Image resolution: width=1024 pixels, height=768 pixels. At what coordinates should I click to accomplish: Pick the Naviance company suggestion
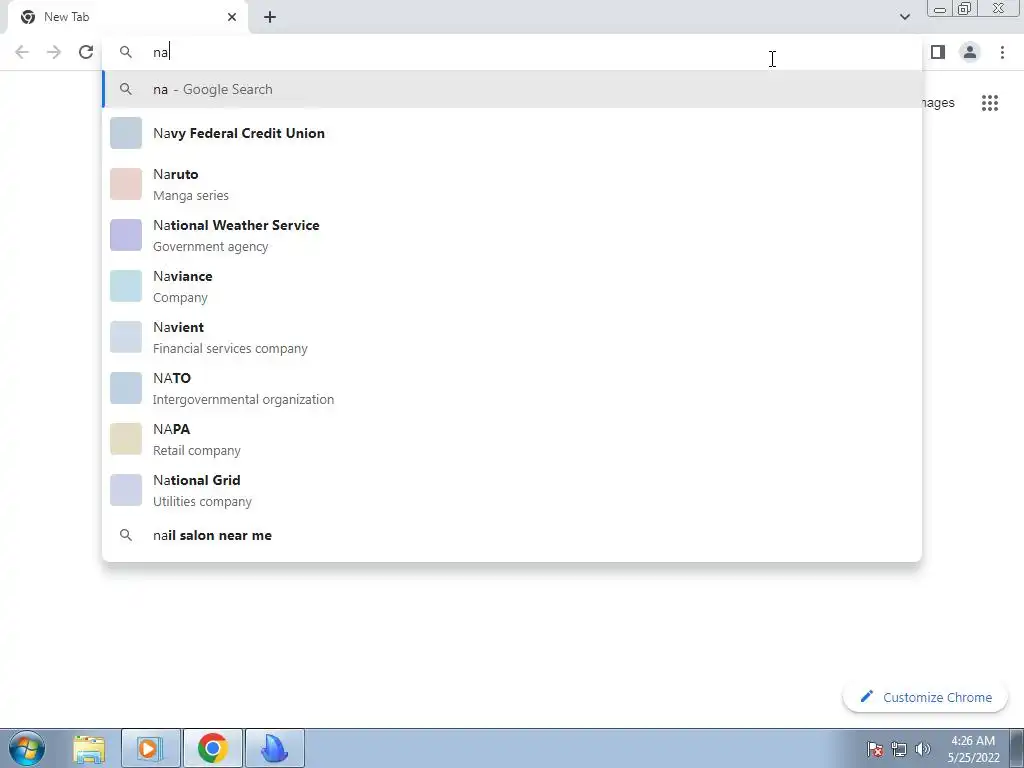pyautogui.click(x=512, y=286)
